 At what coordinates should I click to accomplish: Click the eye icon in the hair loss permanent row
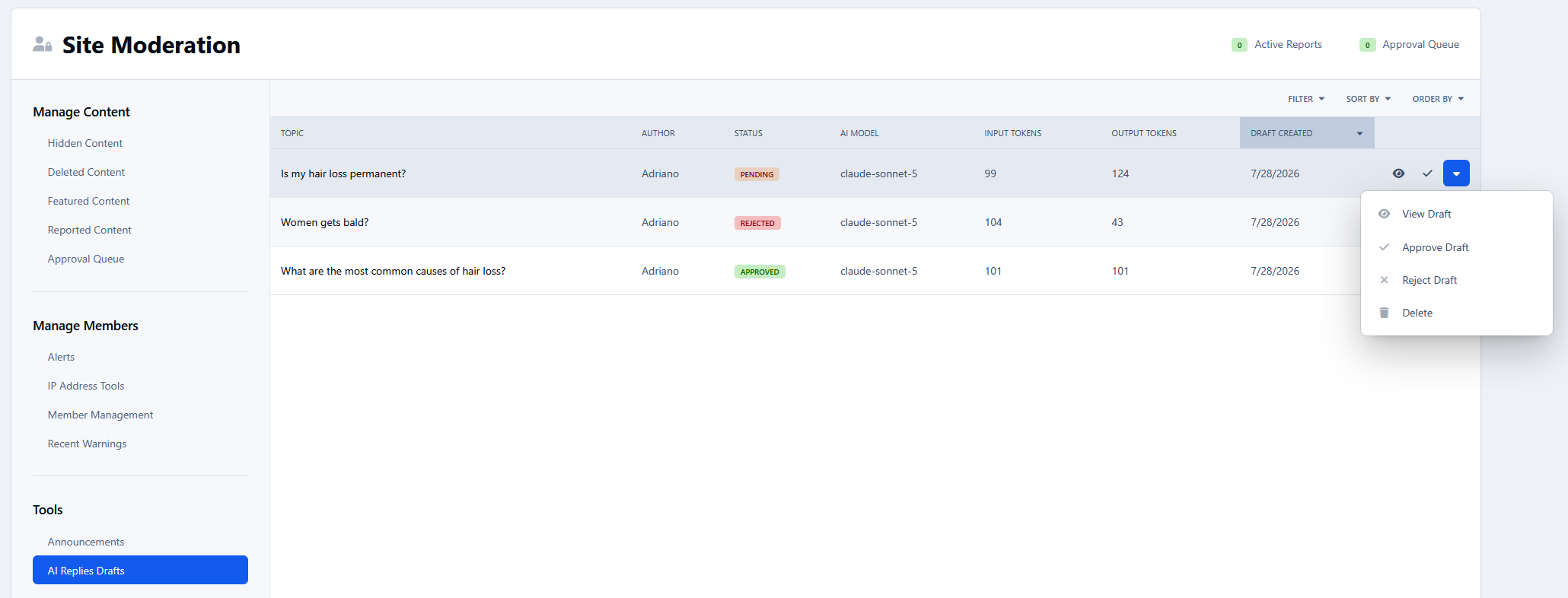coord(1398,173)
